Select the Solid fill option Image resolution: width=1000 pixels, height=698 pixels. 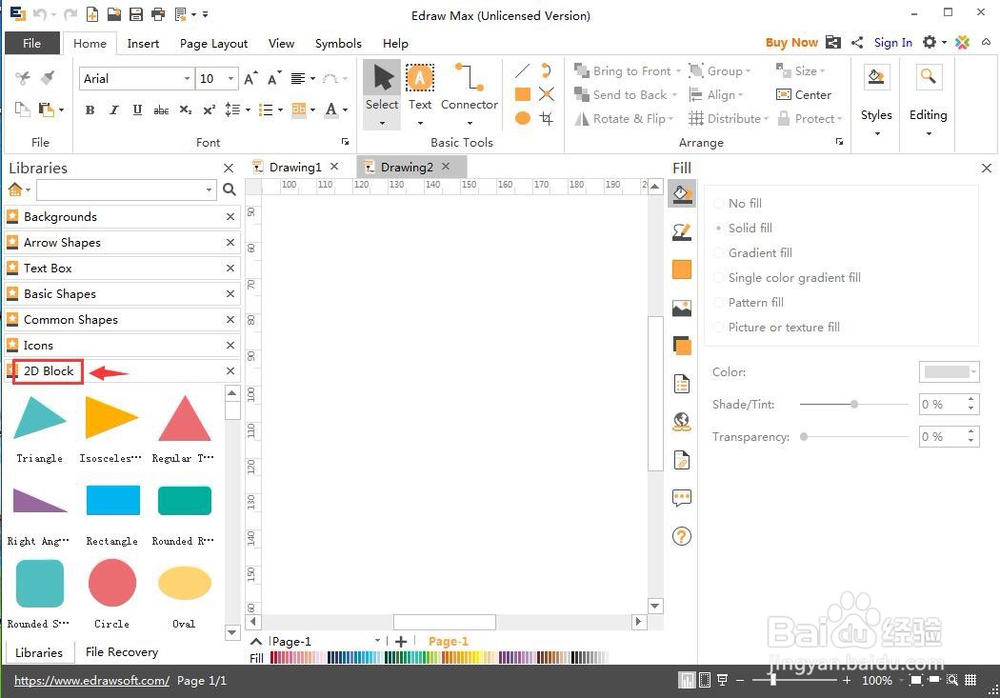coord(743,228)
